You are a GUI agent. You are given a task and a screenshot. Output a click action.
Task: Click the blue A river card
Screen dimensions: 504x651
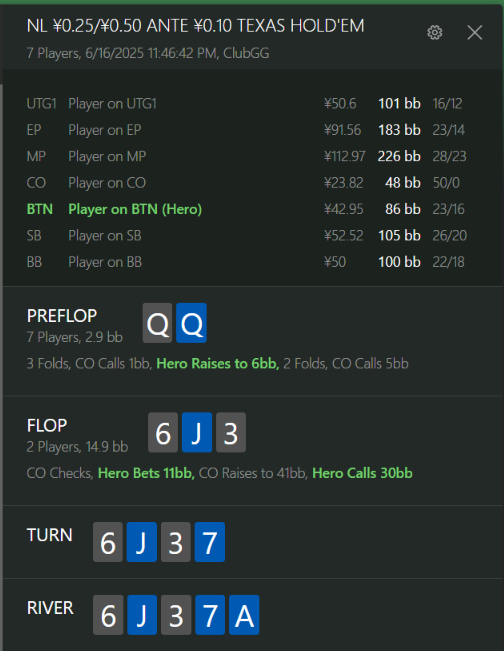tap(244, 615)
